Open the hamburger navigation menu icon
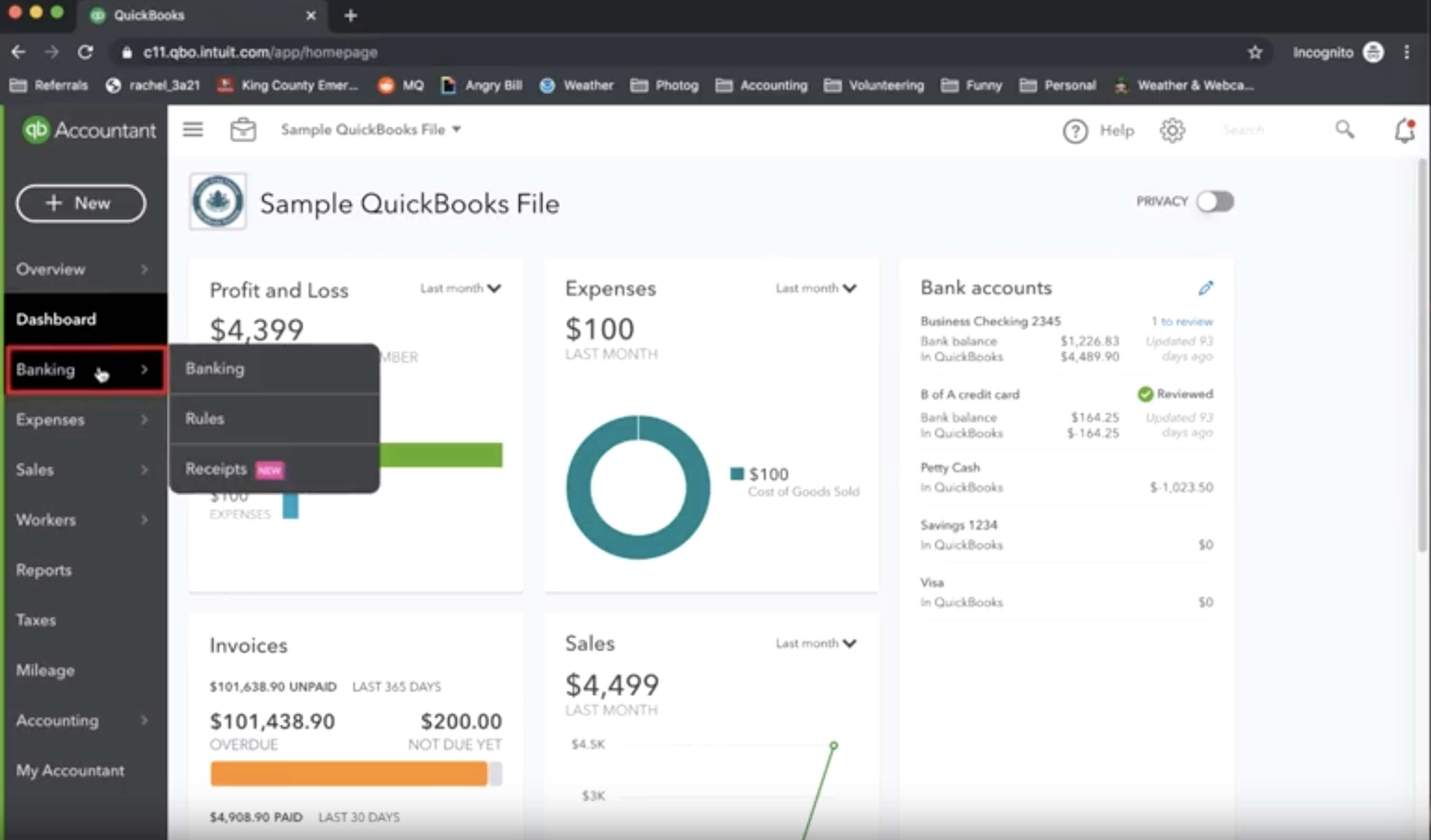 [193, 129]
